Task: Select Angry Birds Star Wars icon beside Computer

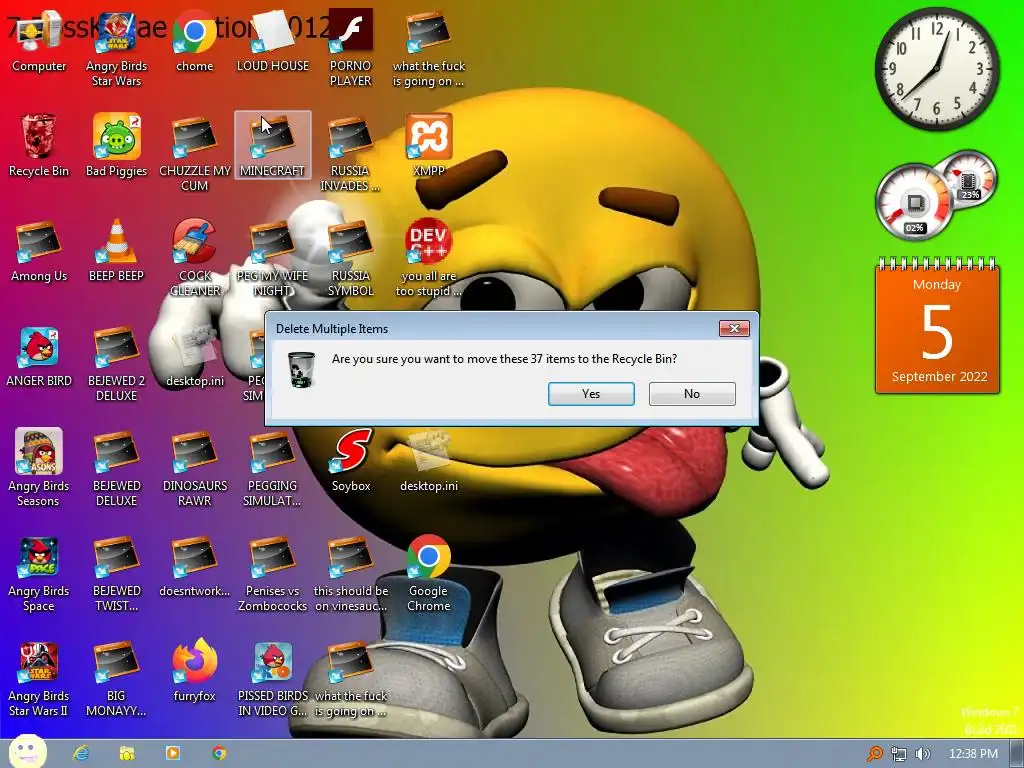Action: (116, 50)
